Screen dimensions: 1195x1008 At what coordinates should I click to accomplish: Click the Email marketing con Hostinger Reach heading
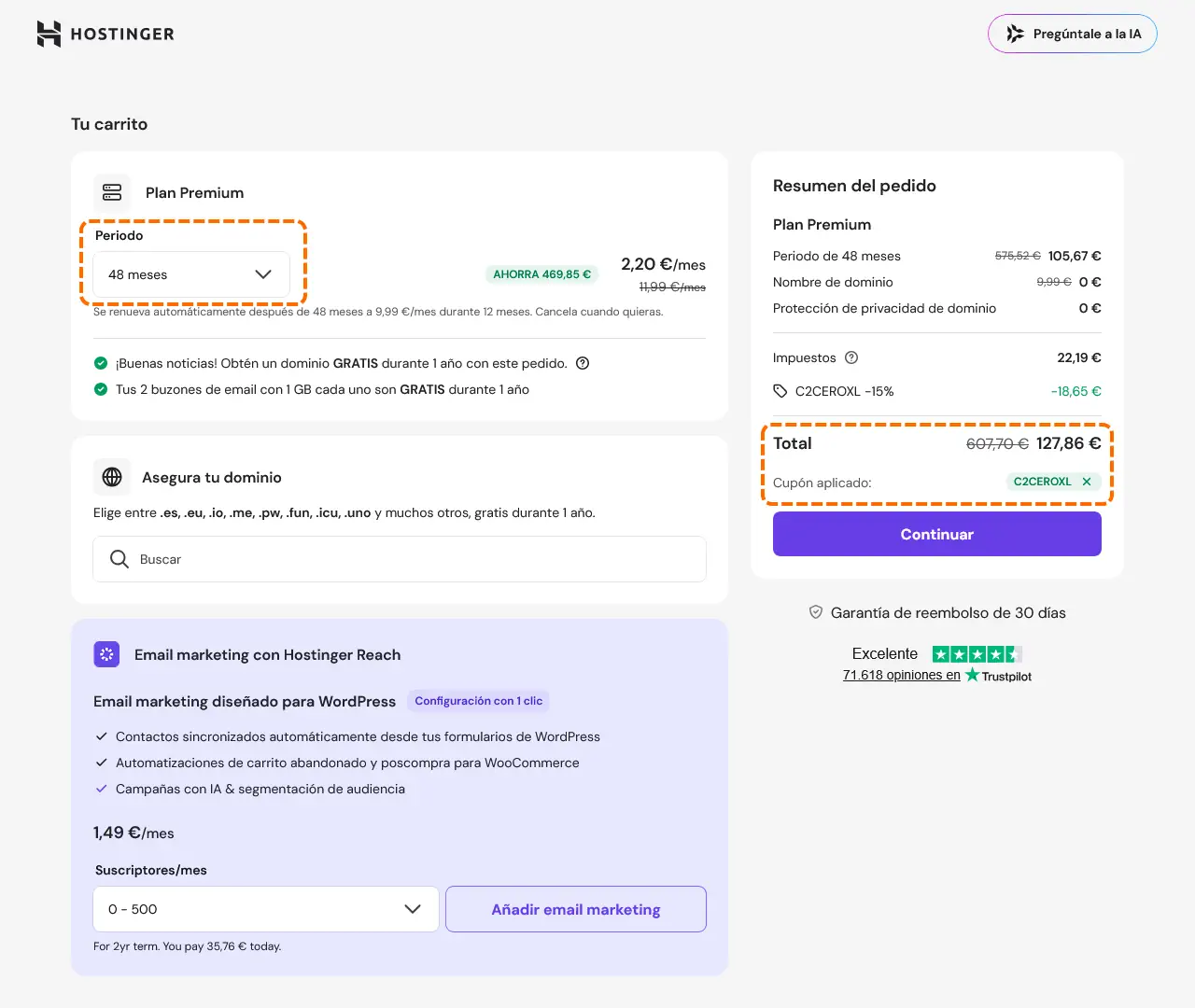(x=267, y=654)
